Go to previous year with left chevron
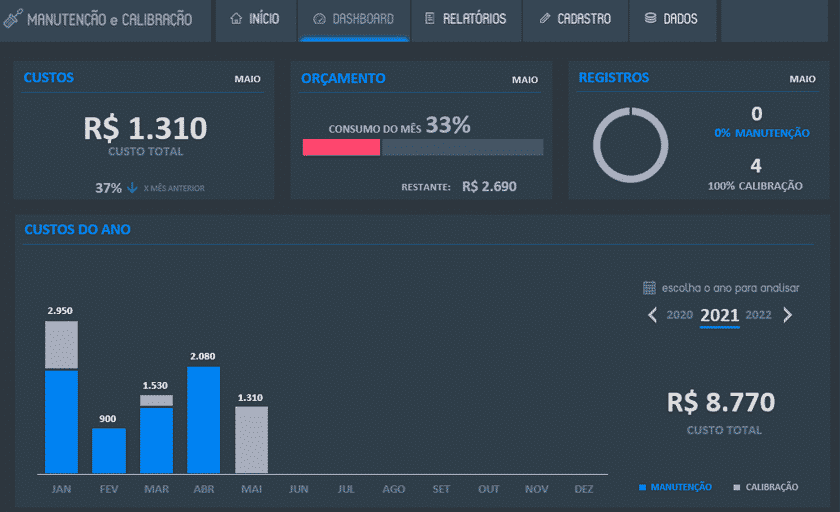 652,315
